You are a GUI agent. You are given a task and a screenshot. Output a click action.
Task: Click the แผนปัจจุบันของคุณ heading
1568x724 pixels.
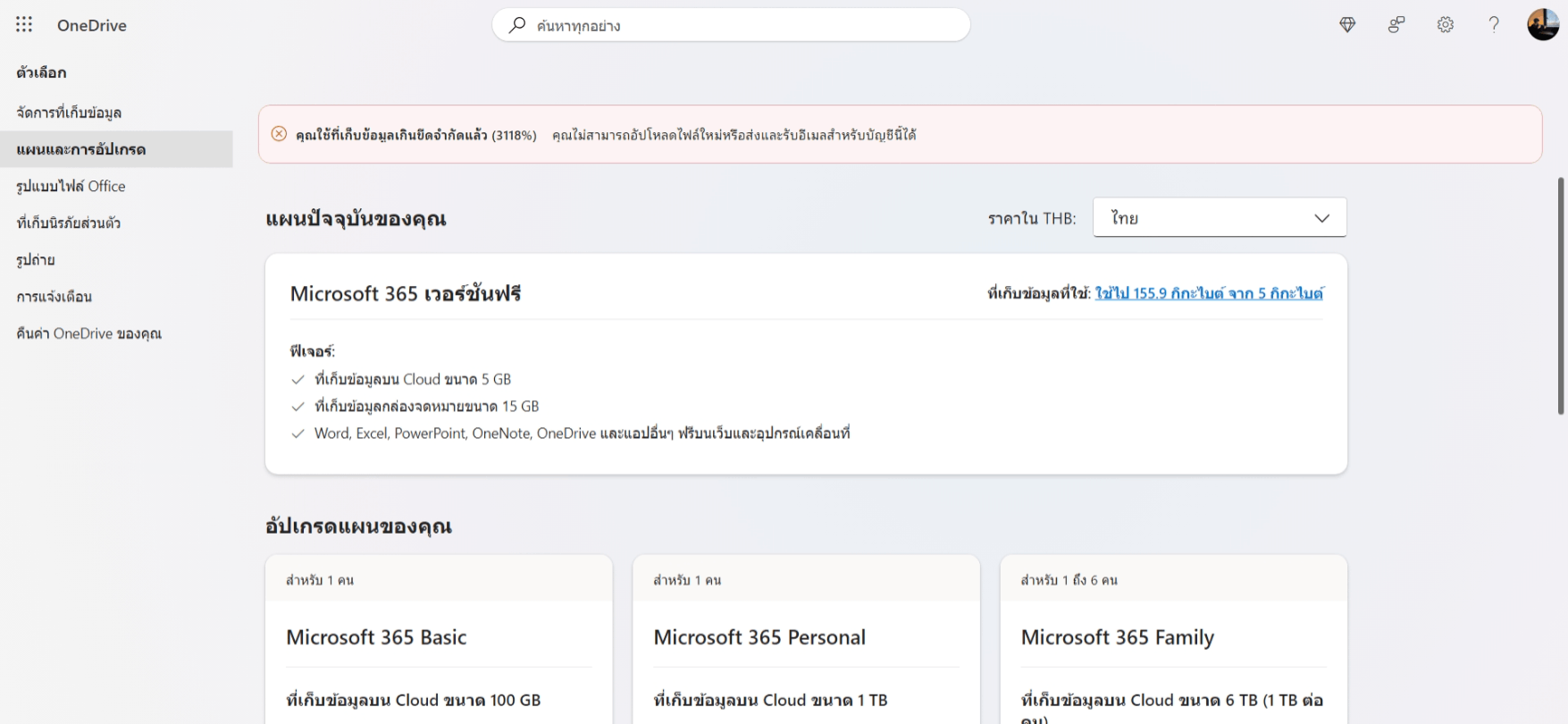[356, 218]
